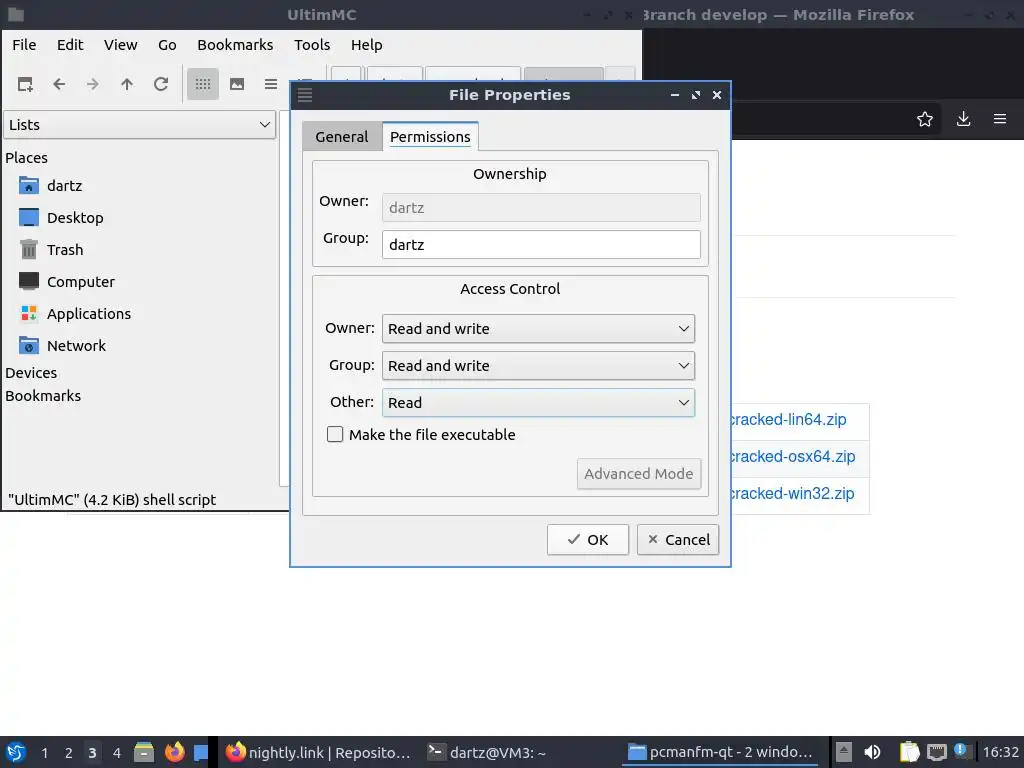This screenshot has width=1024, height=768.
Task: Focus the Group ownership input field
Action: tap(541, 245)
